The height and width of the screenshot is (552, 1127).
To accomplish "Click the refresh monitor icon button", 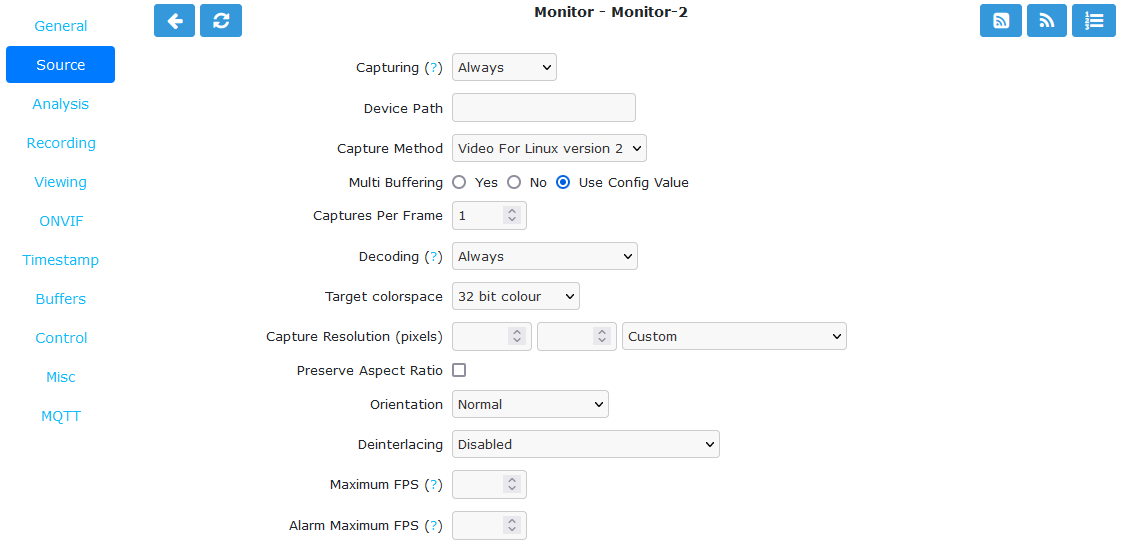I will point(221,20).
